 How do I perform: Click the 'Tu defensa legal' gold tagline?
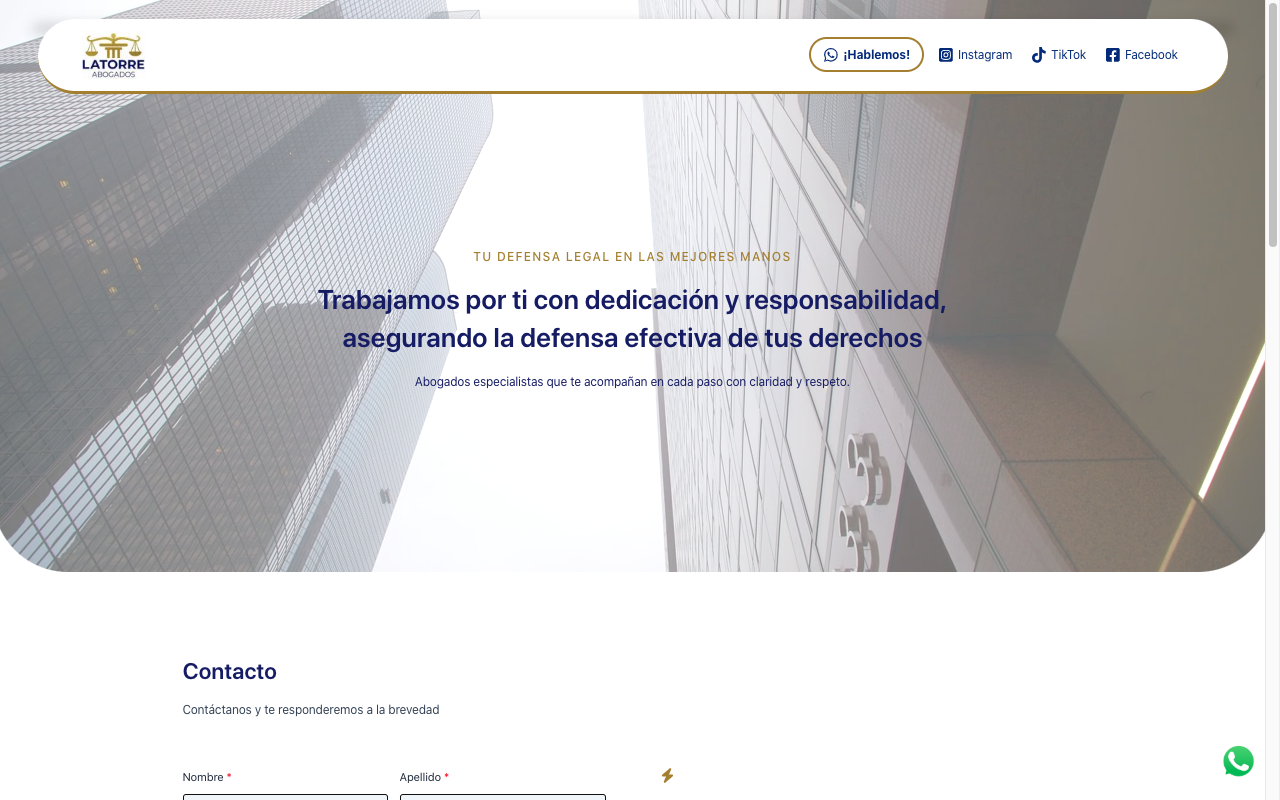pos(632,257)
